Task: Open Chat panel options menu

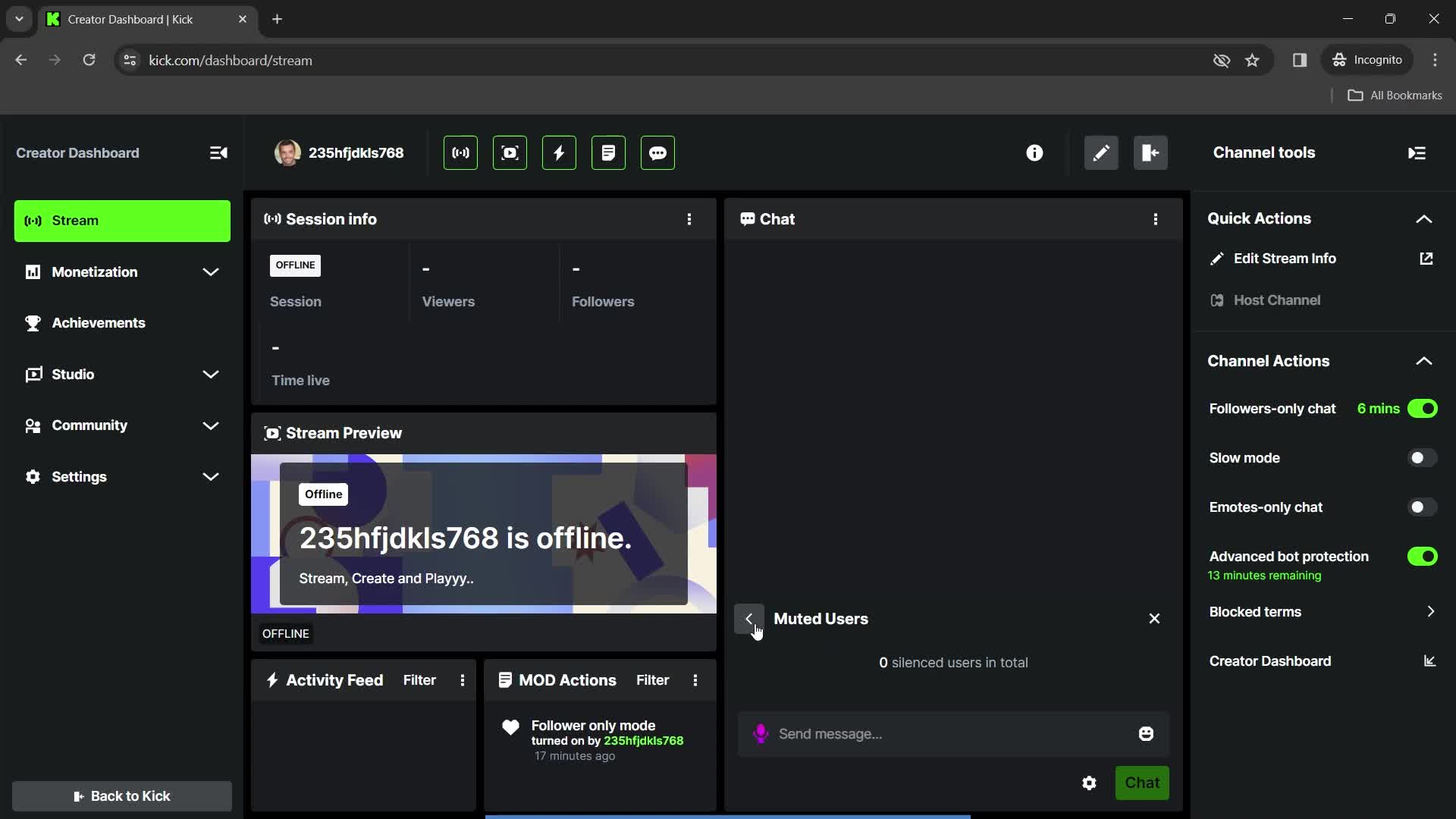Action: [x=1155, y=219]
